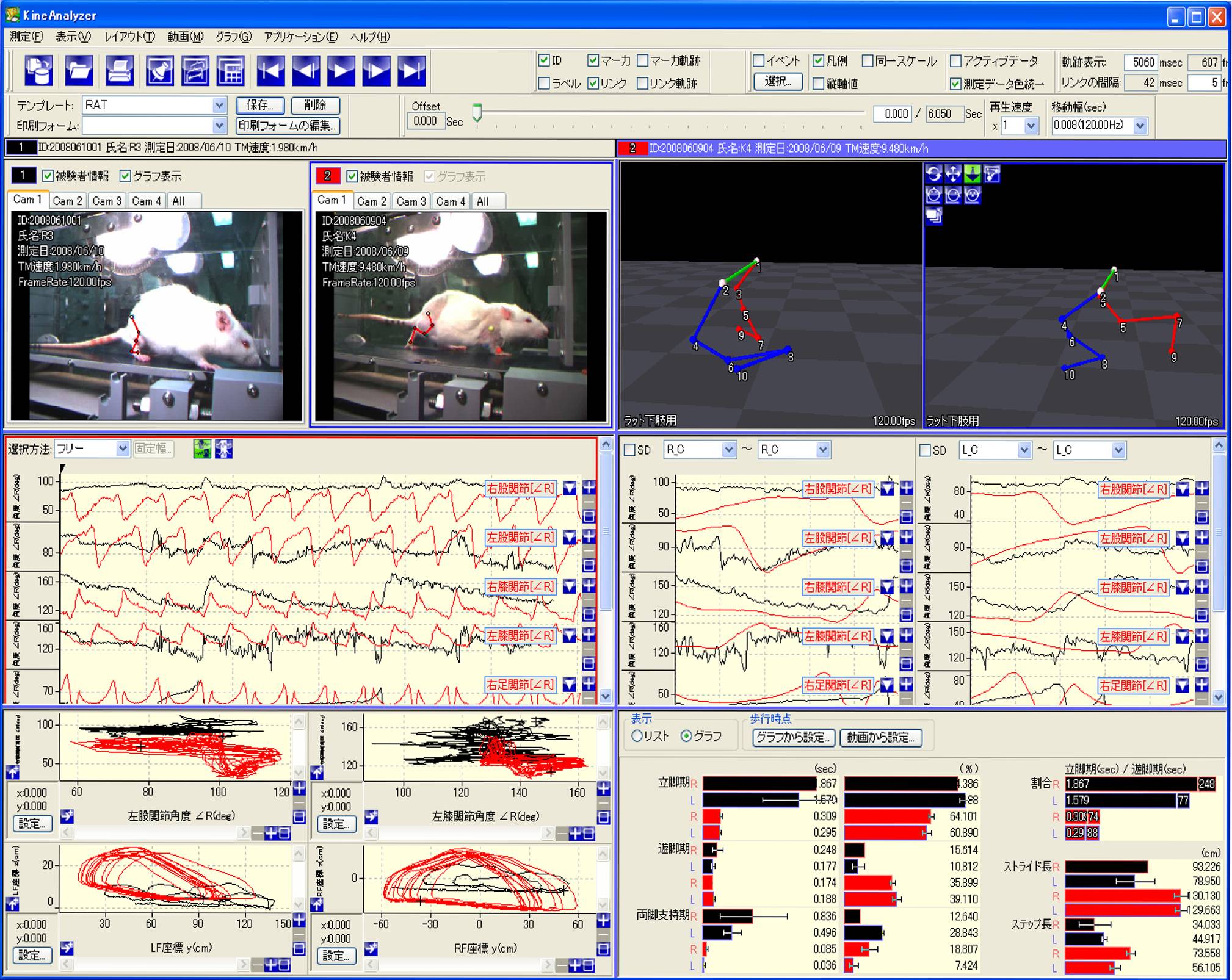This screenshot has height=980, width=1232.
Task: Select the 3D pan move icon
Action: pyautogui.click(x=953, y=175)
